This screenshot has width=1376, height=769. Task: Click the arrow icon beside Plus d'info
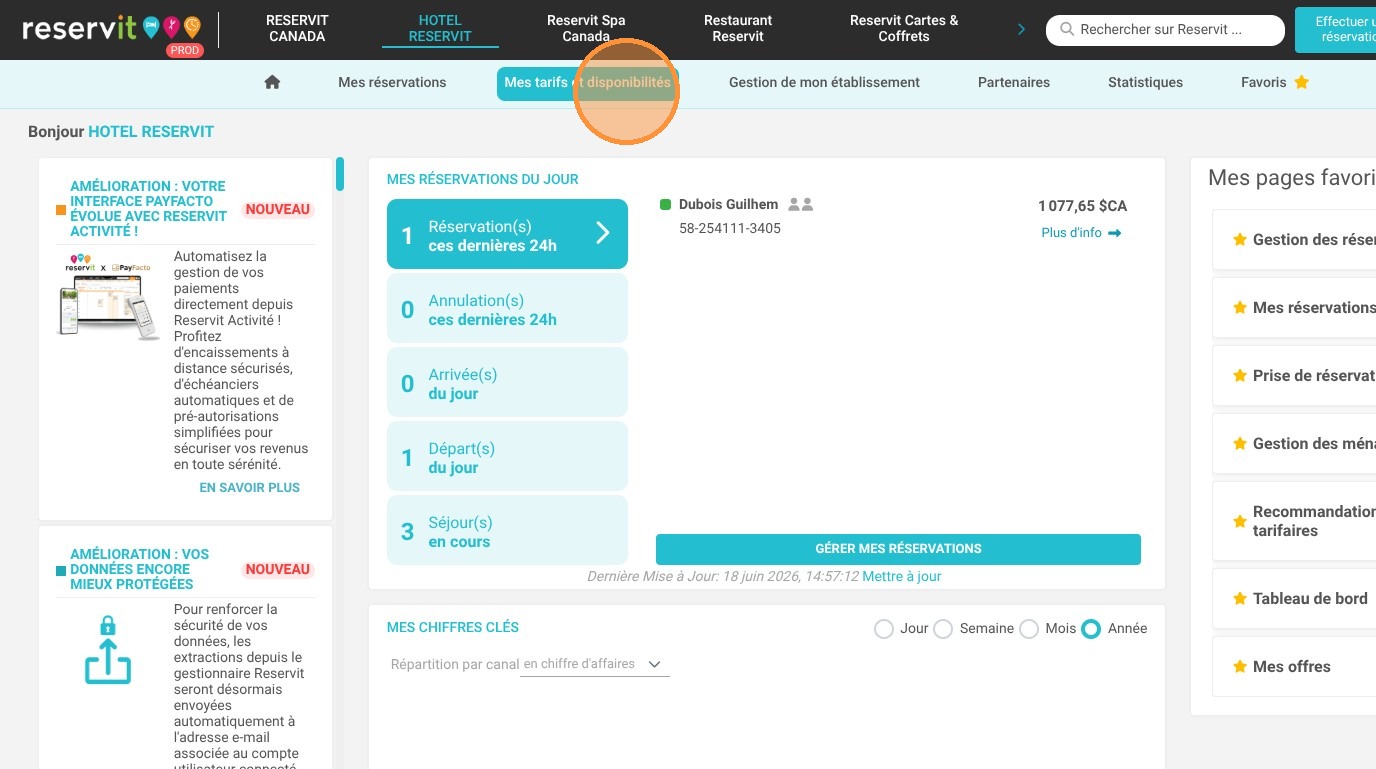pos(1115,233)
